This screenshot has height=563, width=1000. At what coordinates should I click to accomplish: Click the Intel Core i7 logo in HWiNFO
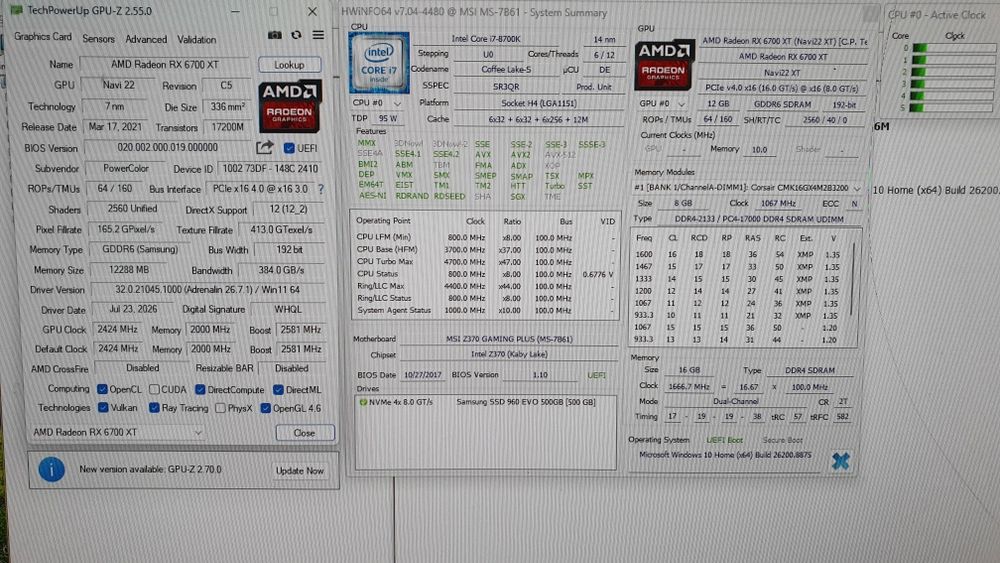pyautogui.click(x=379, y=62)
